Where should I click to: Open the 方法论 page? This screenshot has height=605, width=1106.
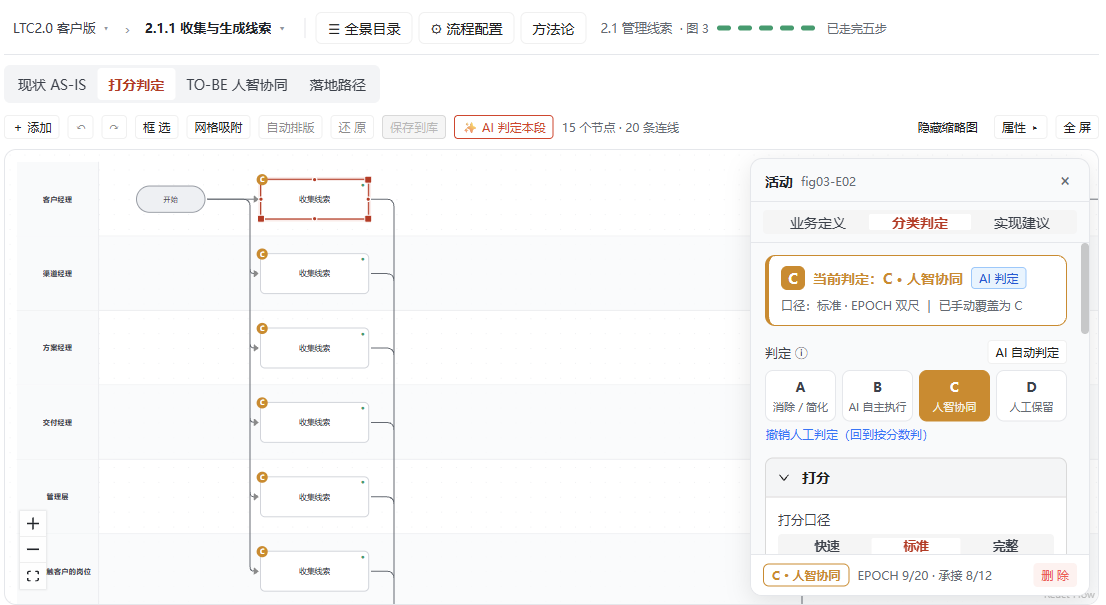(x=553, y=29)
